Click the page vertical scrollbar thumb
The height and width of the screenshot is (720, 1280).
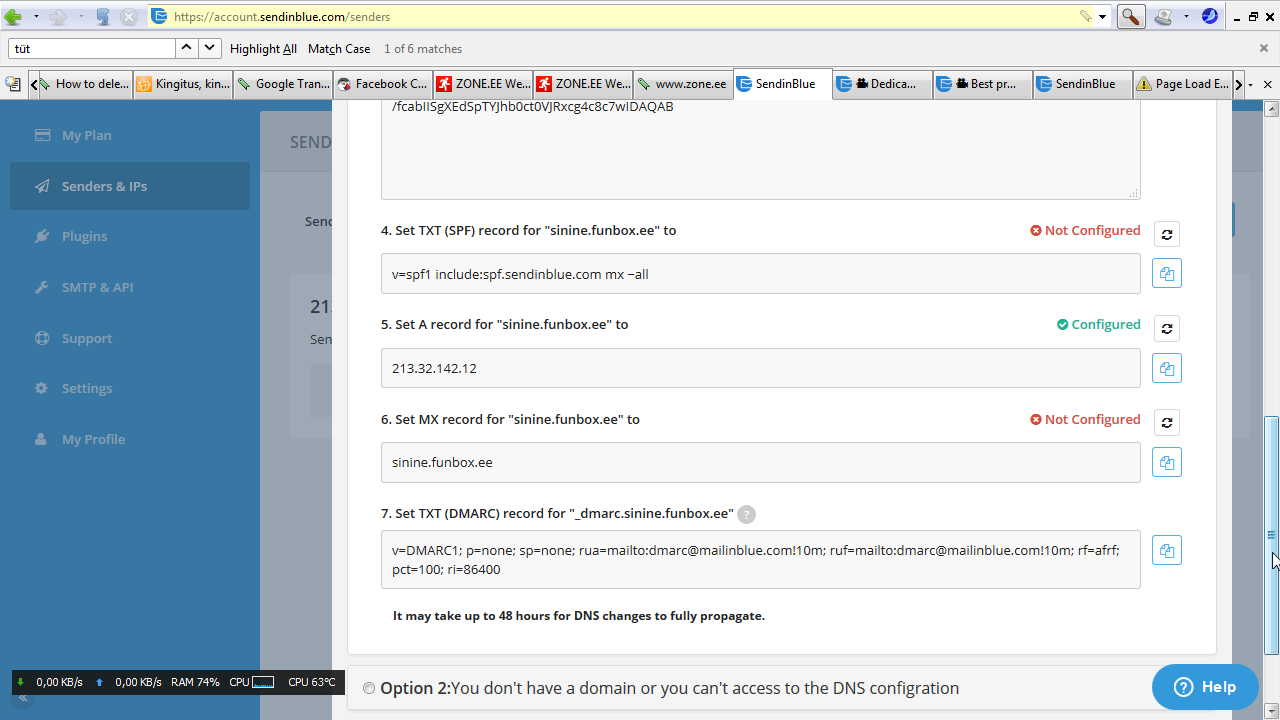coord(1272,535)
